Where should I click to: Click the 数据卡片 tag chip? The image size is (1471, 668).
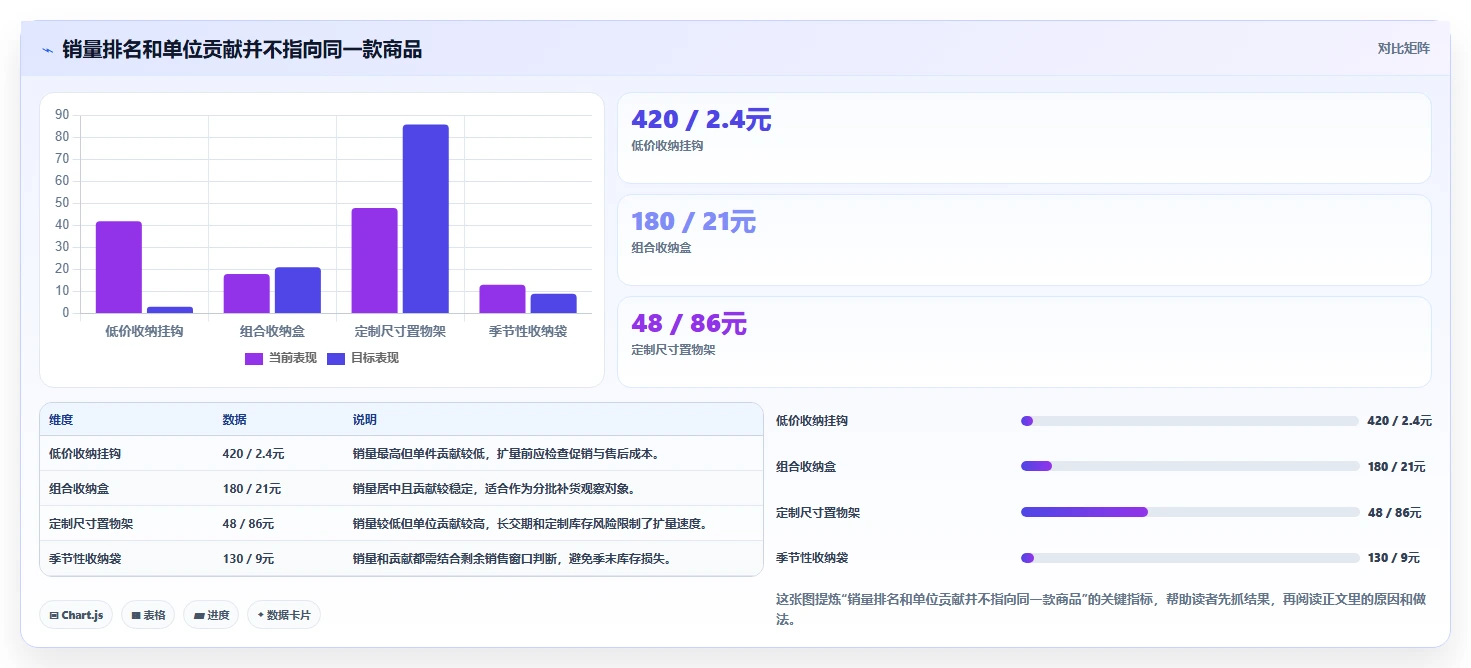284,615
